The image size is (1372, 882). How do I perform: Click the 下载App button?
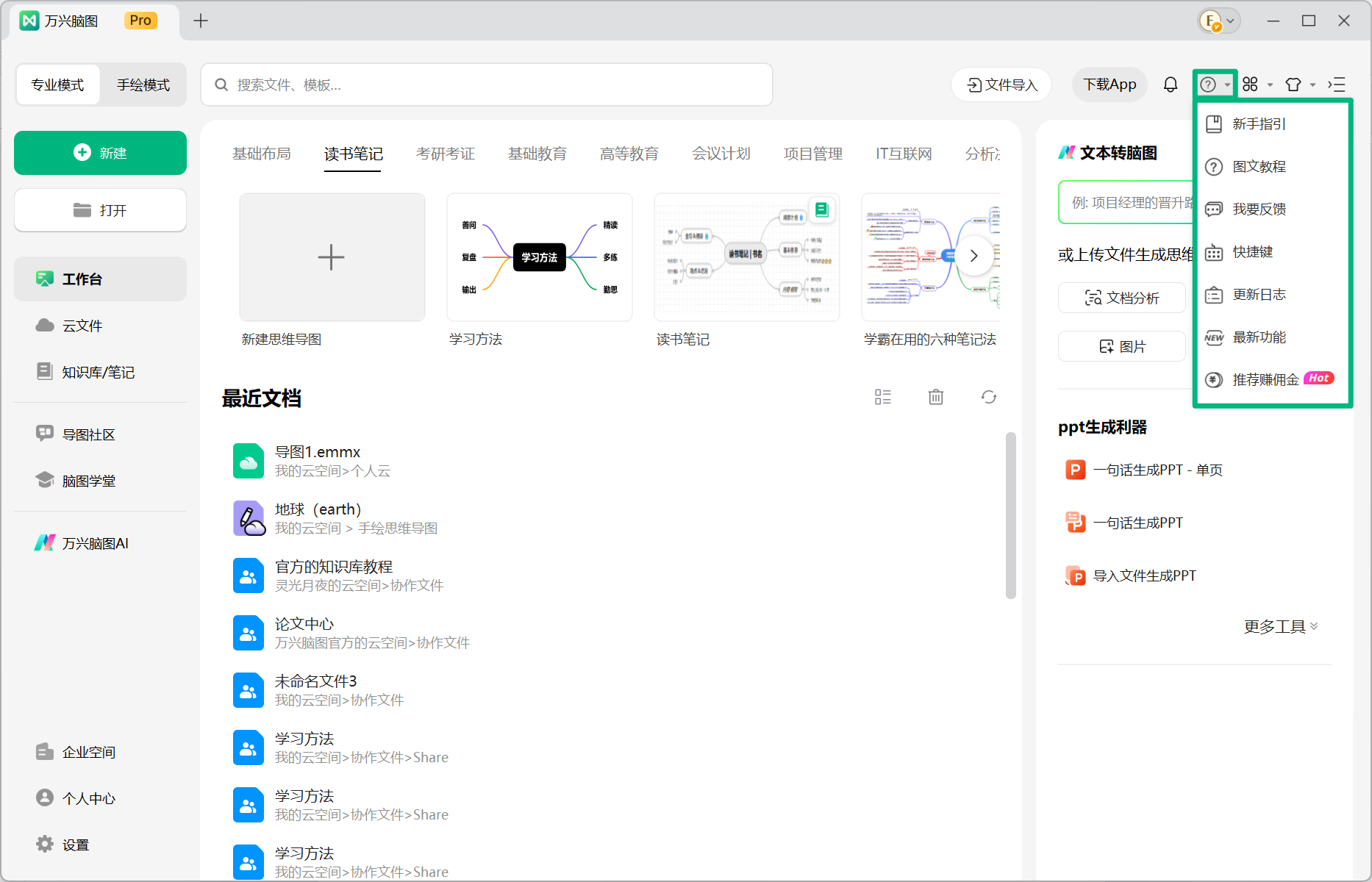click(1110, 85)
